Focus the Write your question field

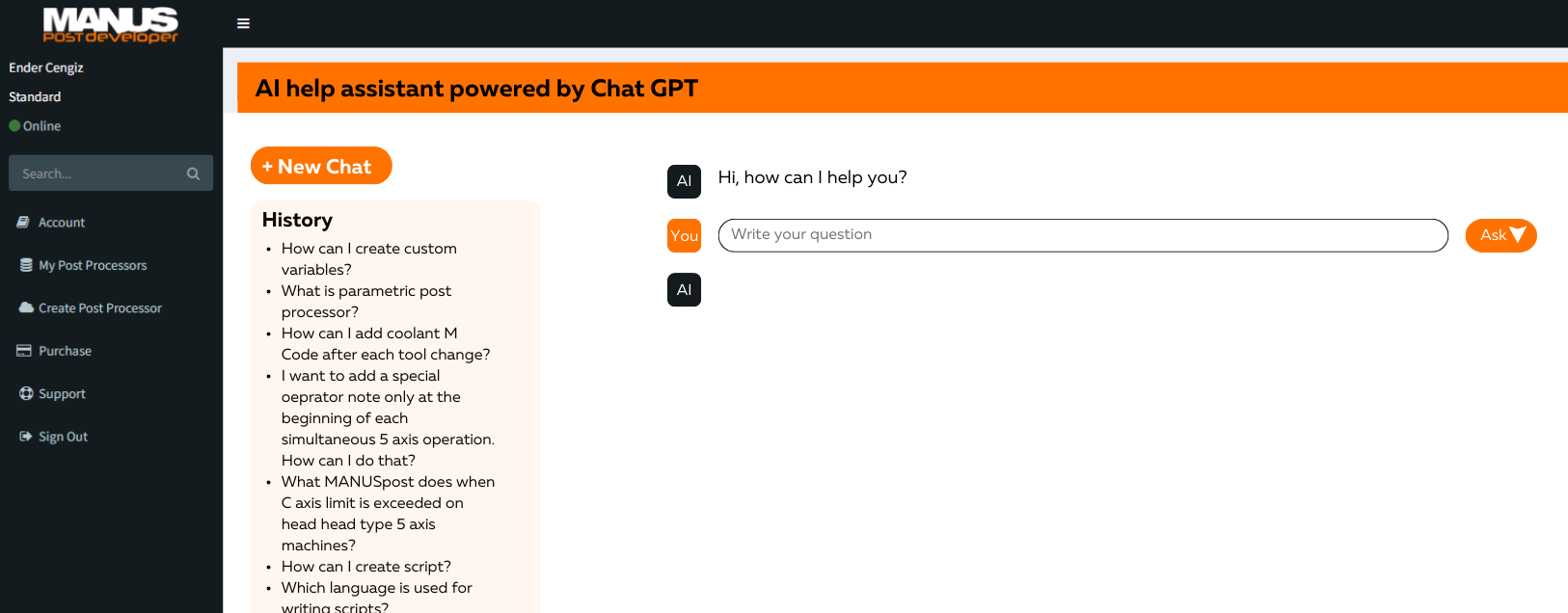pyautogui.click(x=1082, y=235)
